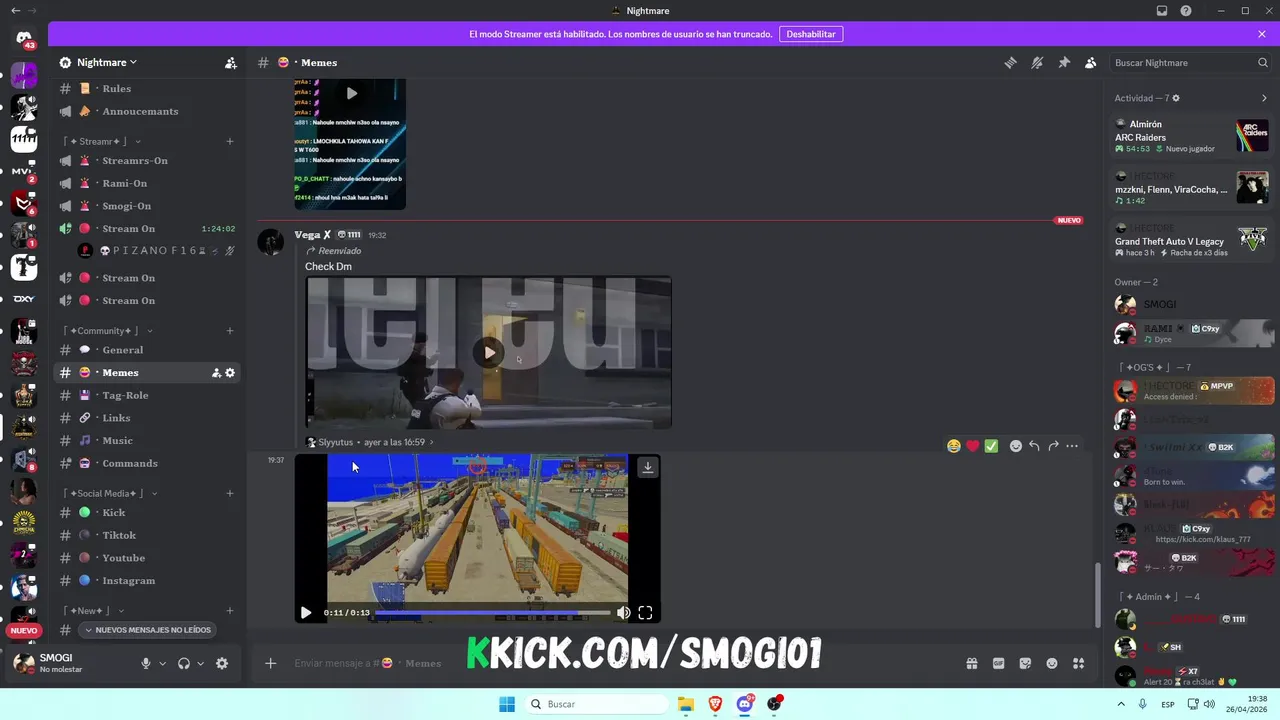This screenshot has height=720, width=1280.
Task: Toggle the headphones deafen in the user panel
Action: [x=184, y=663]
